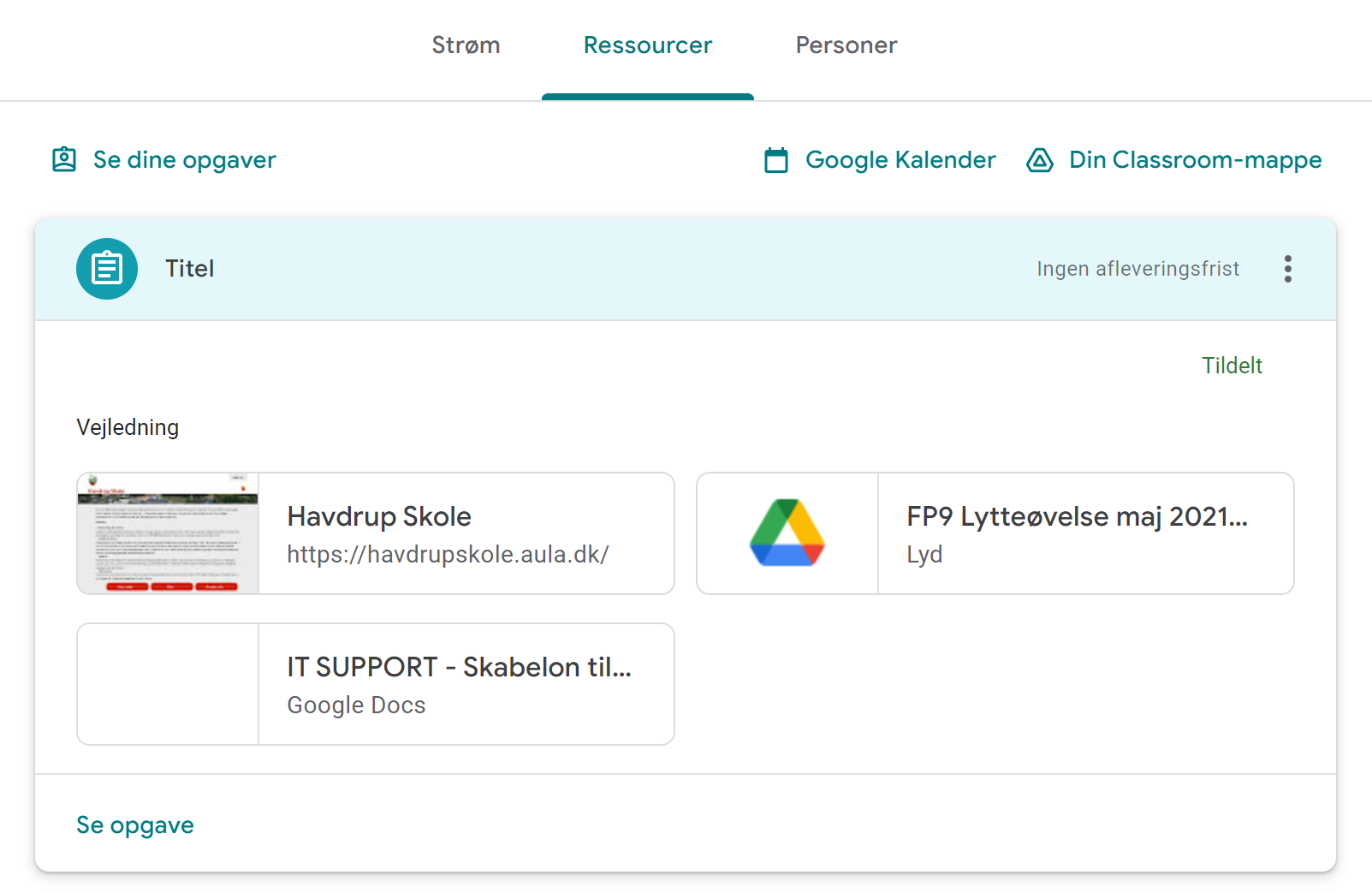
Task: Click the Google Drive logo on the FP9 attachment
Action: click(787, 533)
